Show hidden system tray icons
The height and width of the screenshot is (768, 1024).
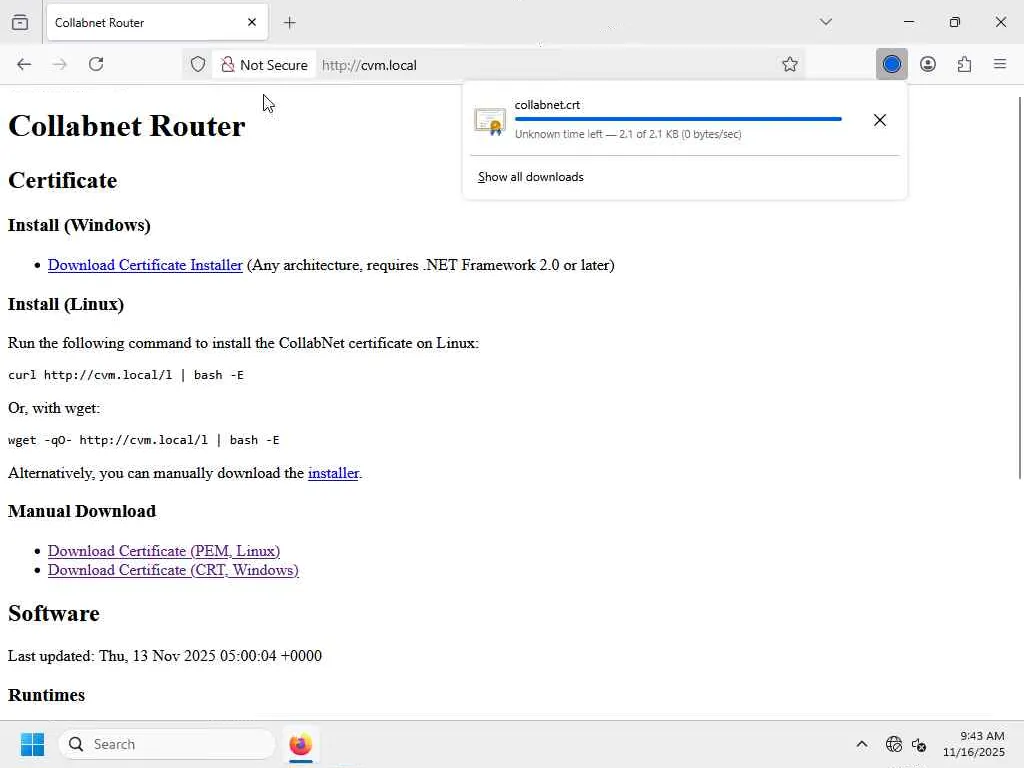click(x=862, y=744)
